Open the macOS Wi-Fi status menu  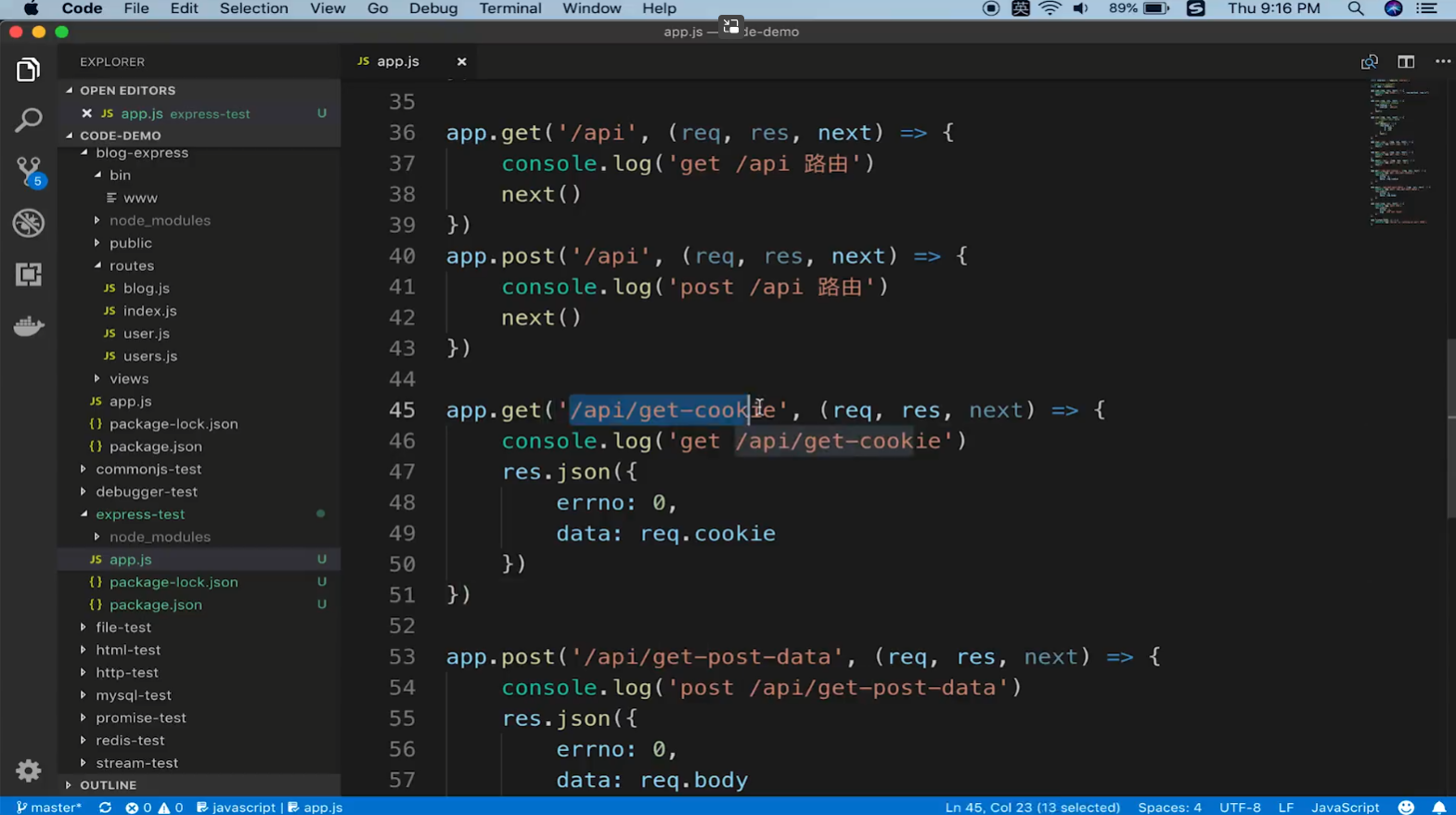click(x=1050, y=8)
